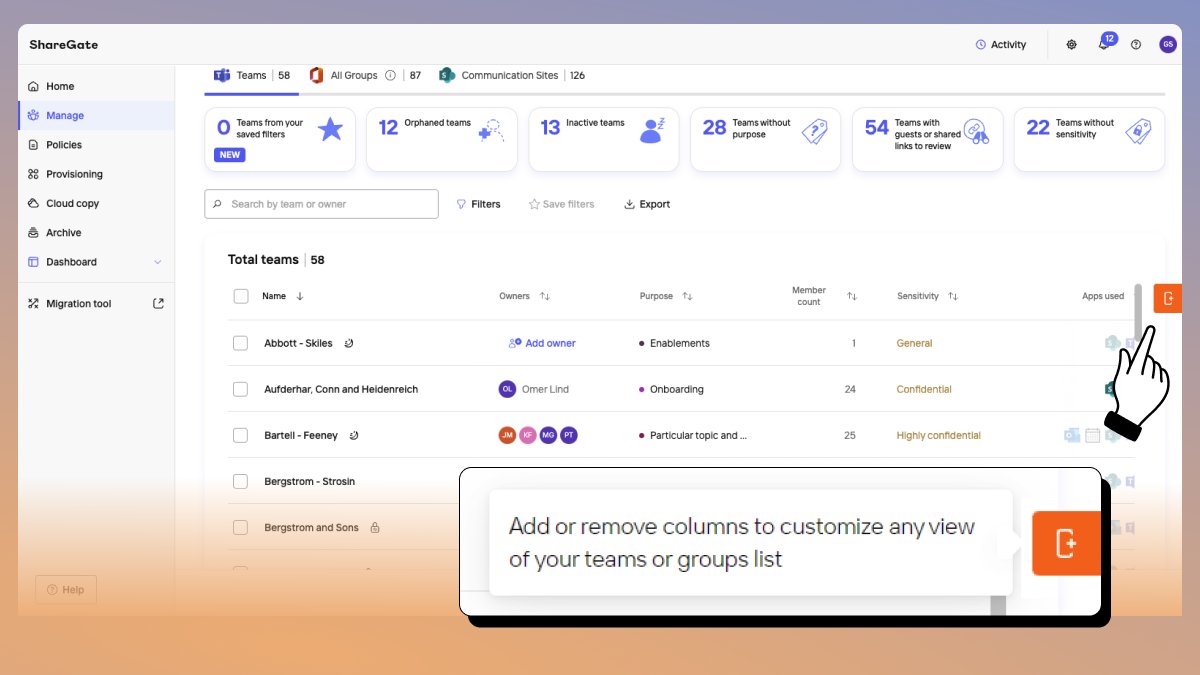Open the Abbott - Skiles team name
The image size is (1200, 675).
298,343
